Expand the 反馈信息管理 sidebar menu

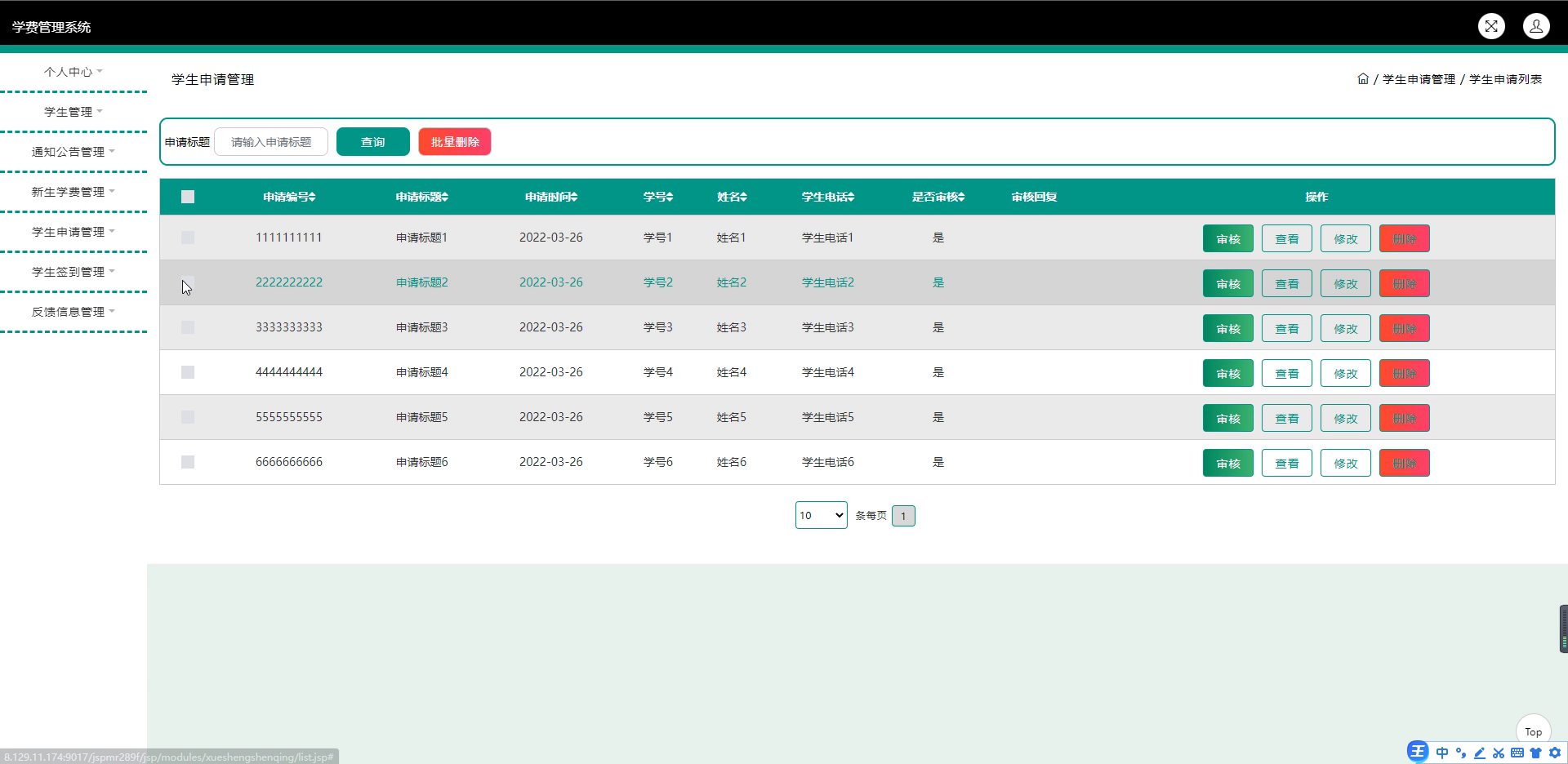[x=73, y=312]
